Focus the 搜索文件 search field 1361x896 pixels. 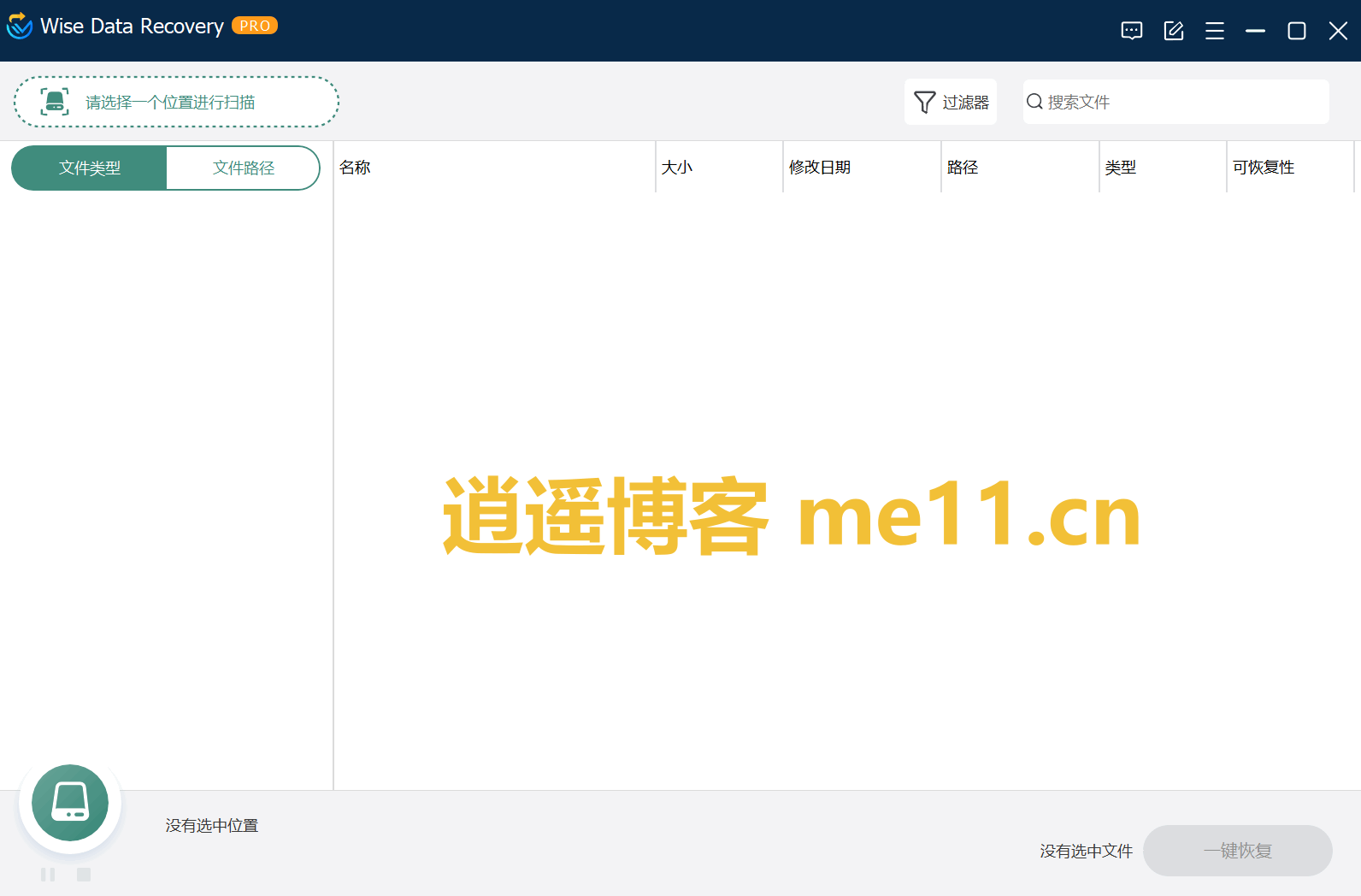coord(1184,103)
